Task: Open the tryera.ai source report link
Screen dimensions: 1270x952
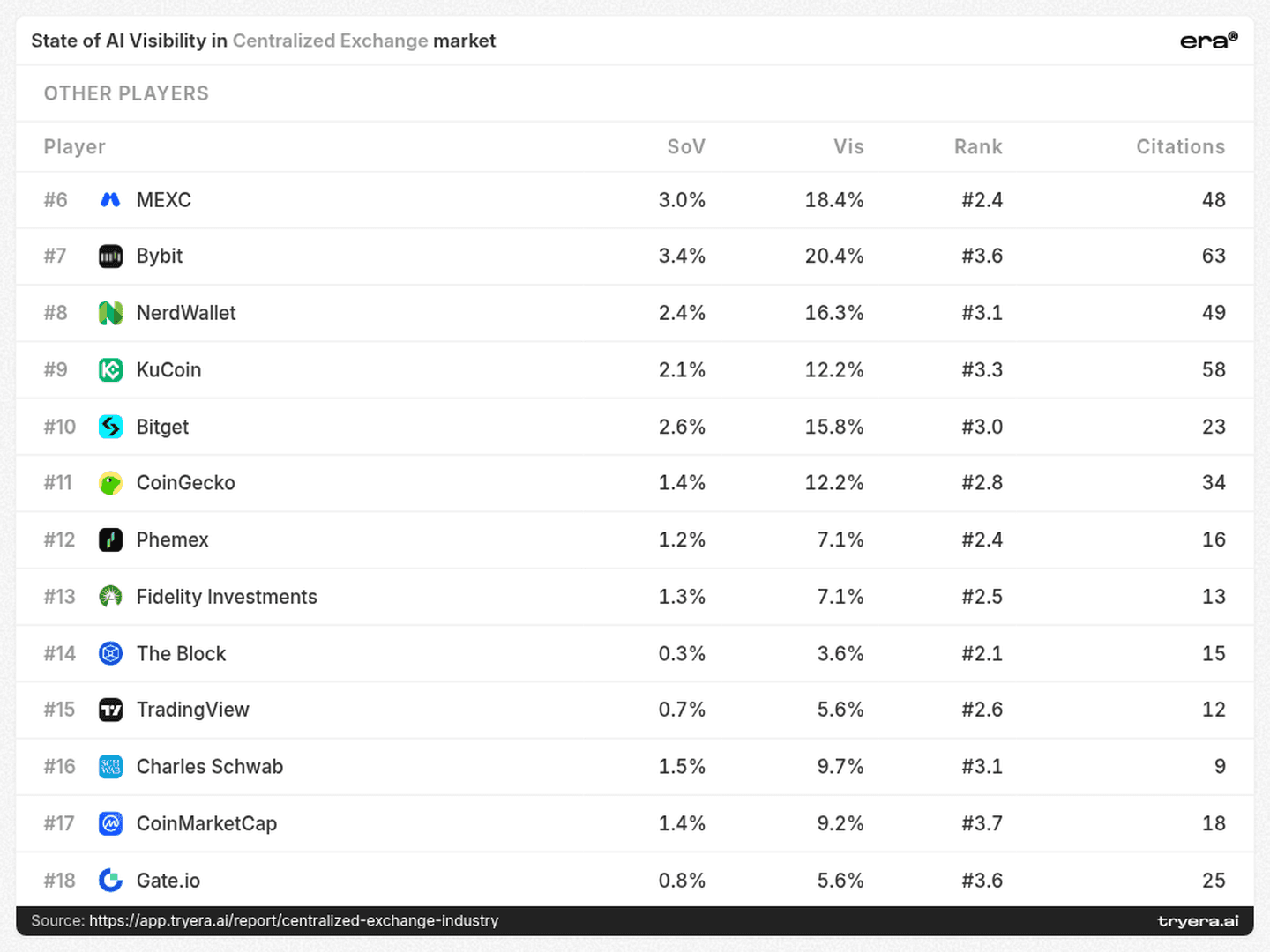Action: pos(294,920)
